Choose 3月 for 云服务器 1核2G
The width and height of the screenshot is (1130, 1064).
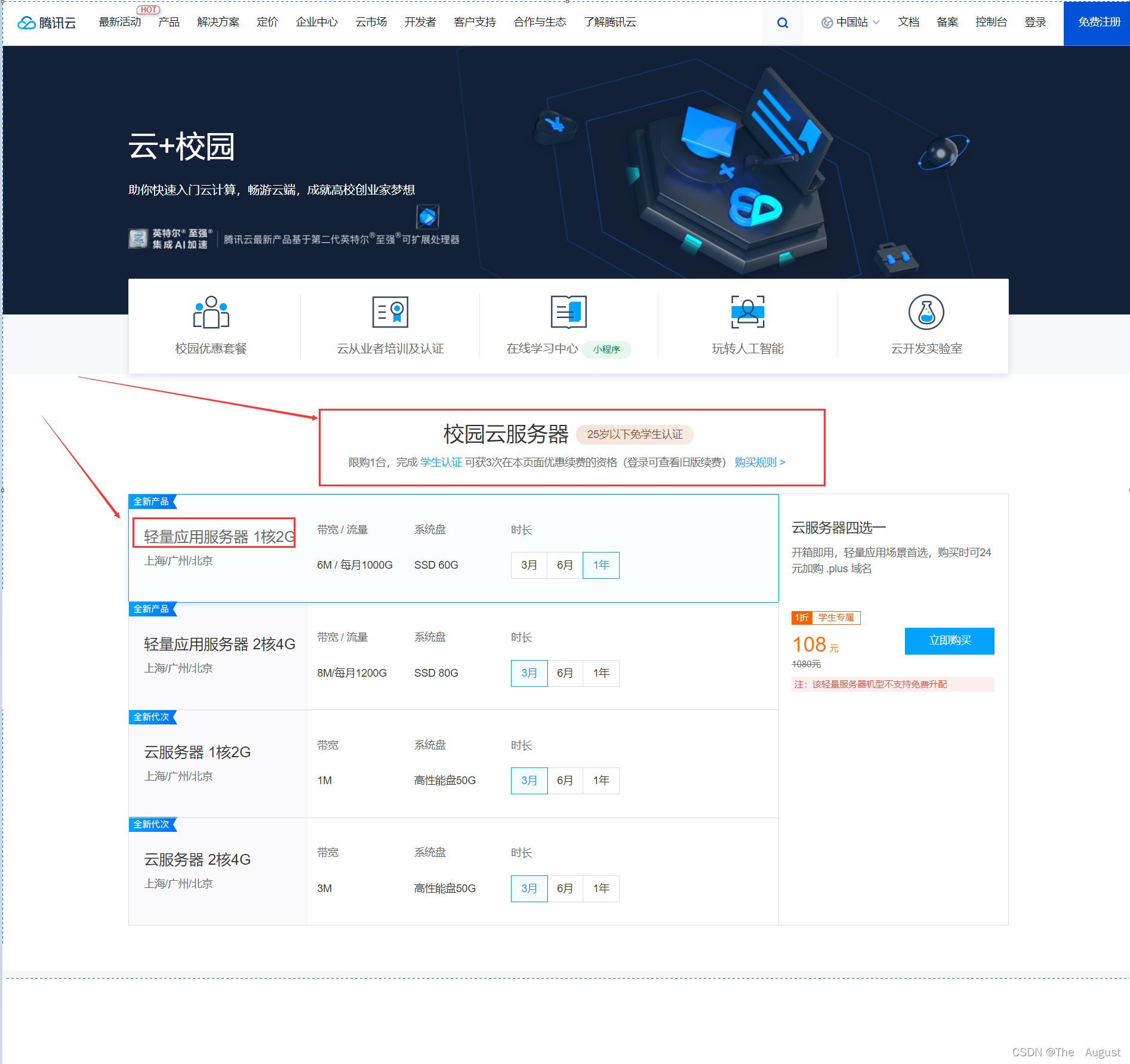coord(529,781)
